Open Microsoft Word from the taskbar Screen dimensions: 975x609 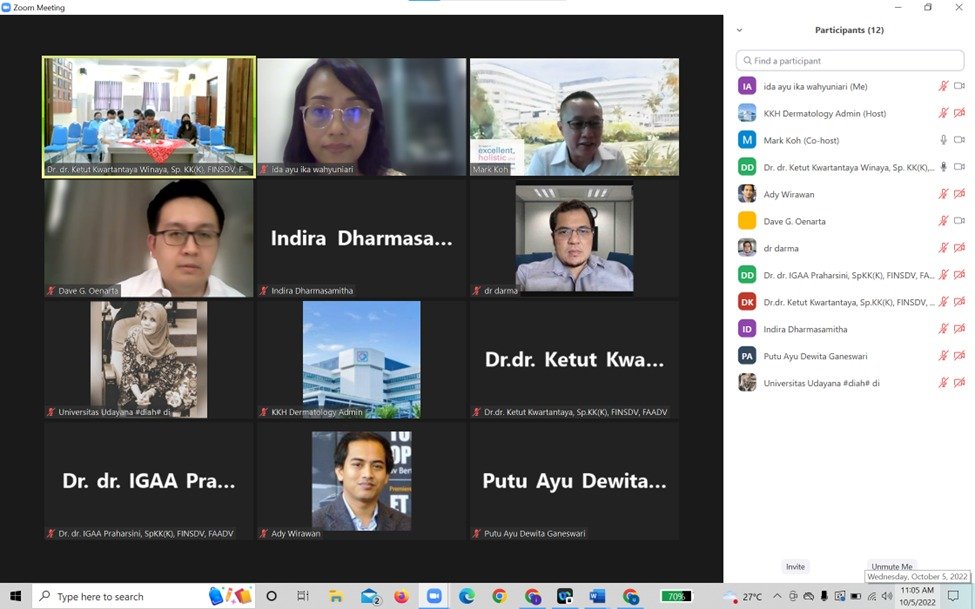[x=597, y=596]
